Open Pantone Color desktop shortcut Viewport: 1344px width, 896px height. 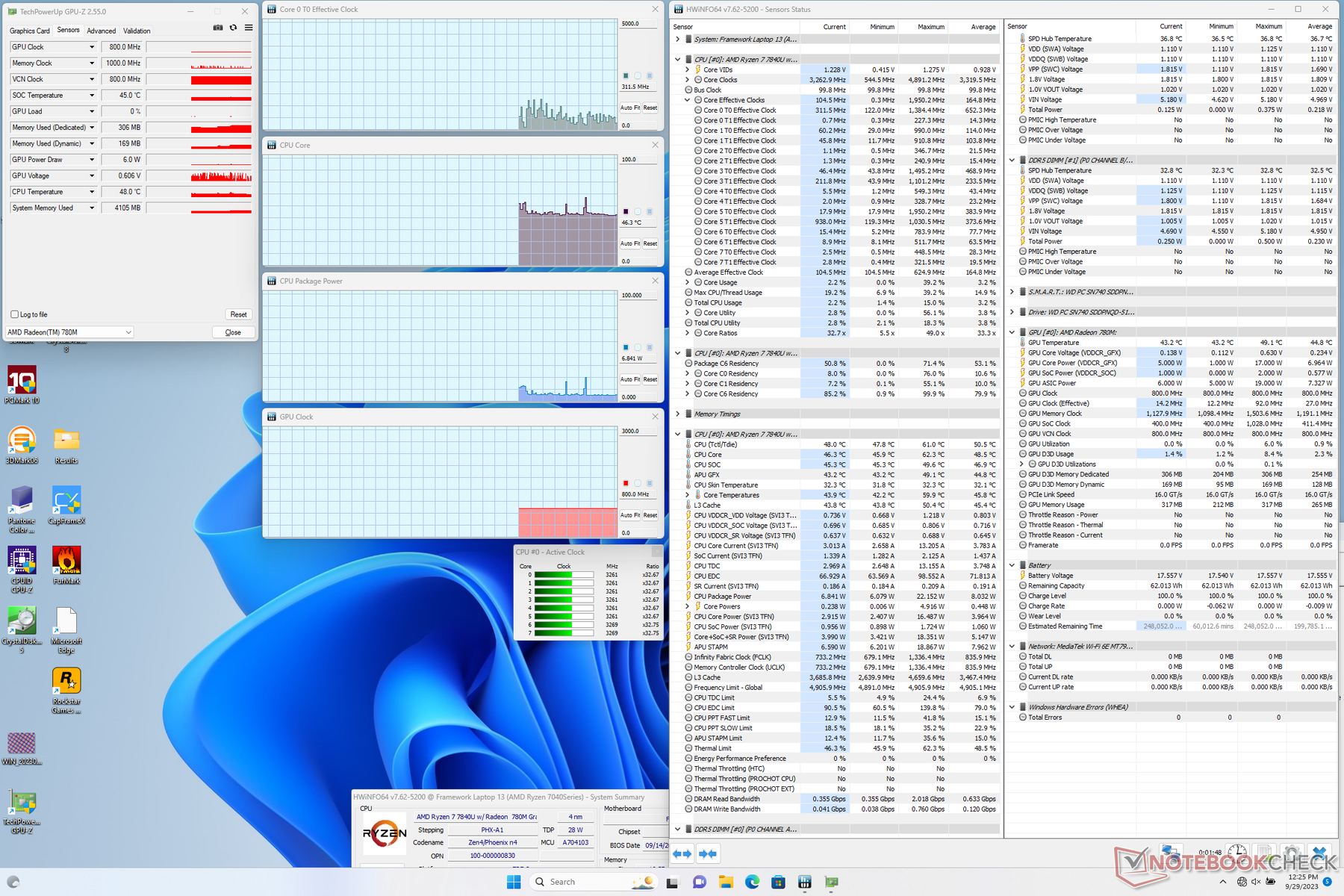click(x=22, y=510)
